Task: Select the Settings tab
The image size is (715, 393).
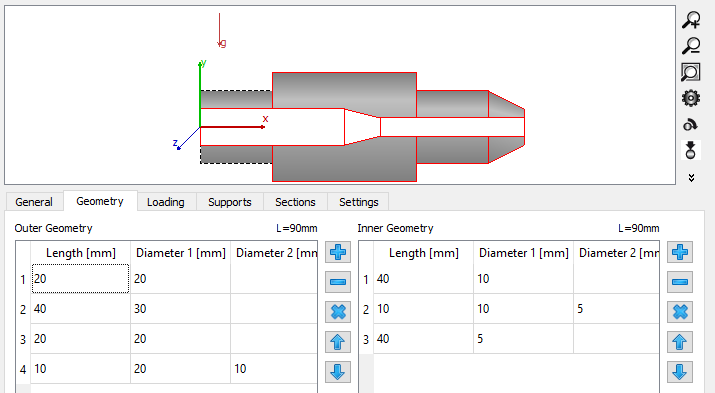Action: pos(358,202)
